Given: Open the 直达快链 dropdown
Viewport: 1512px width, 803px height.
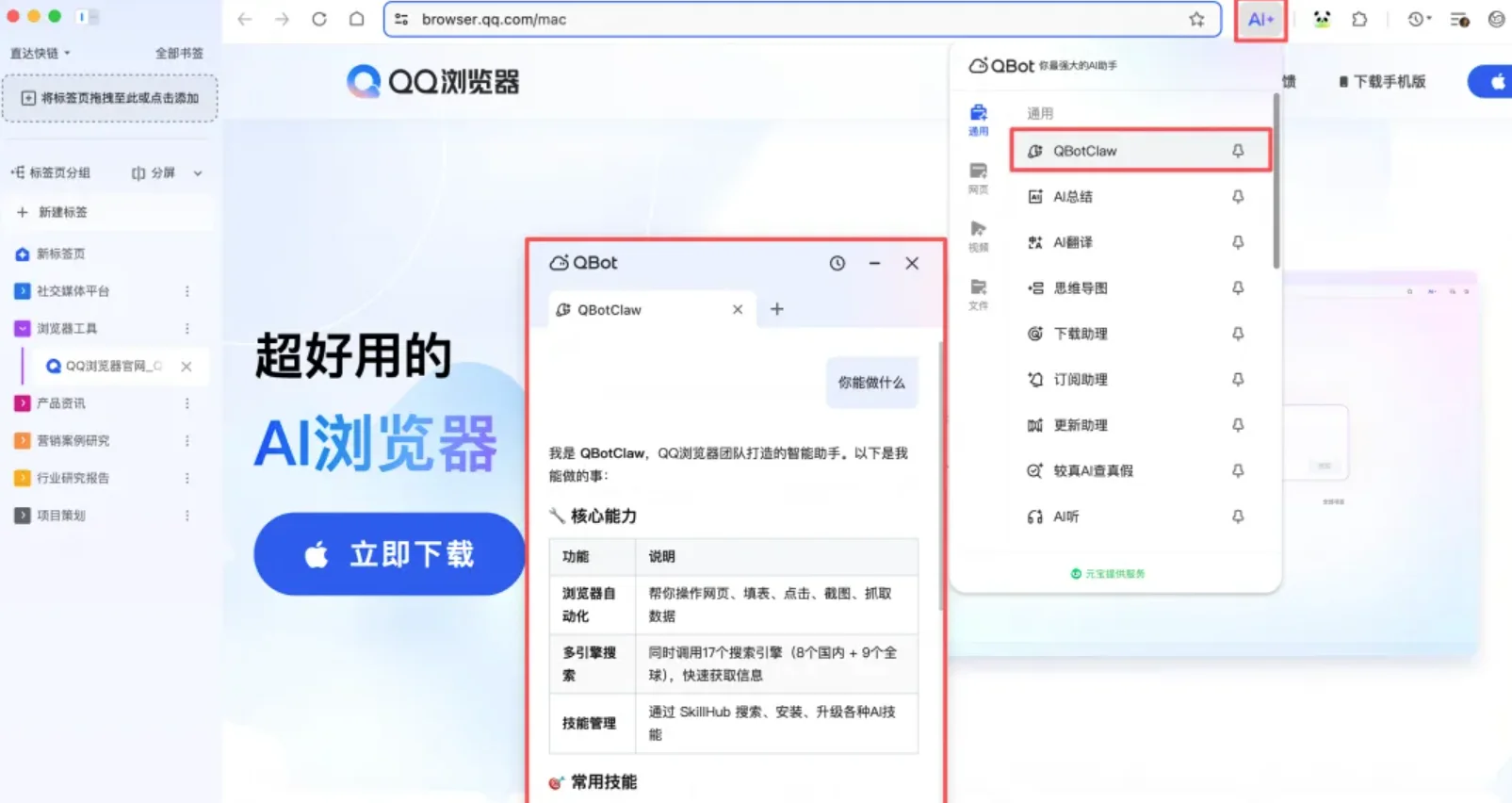Looking at the screenshot, I should [41, 54].
